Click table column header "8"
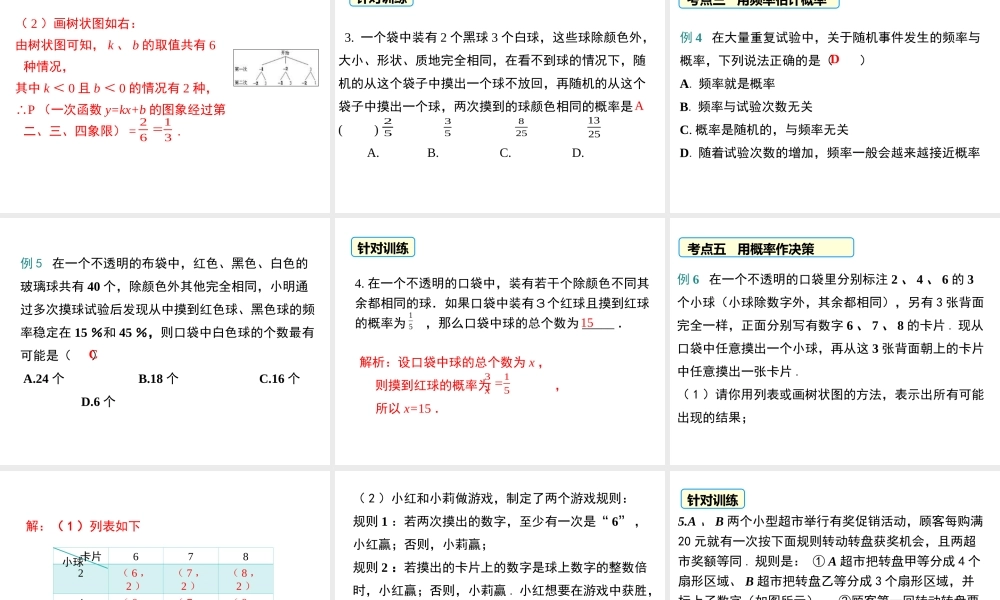 tap(246, 557)
